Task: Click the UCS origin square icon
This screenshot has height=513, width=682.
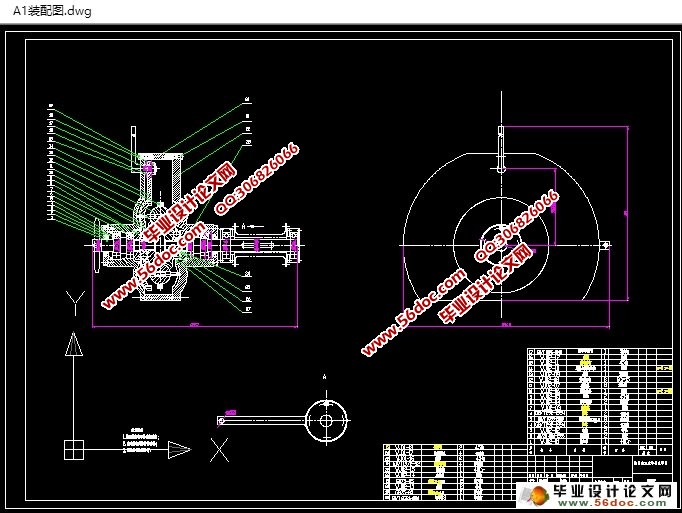Action: tap(71, 449)
